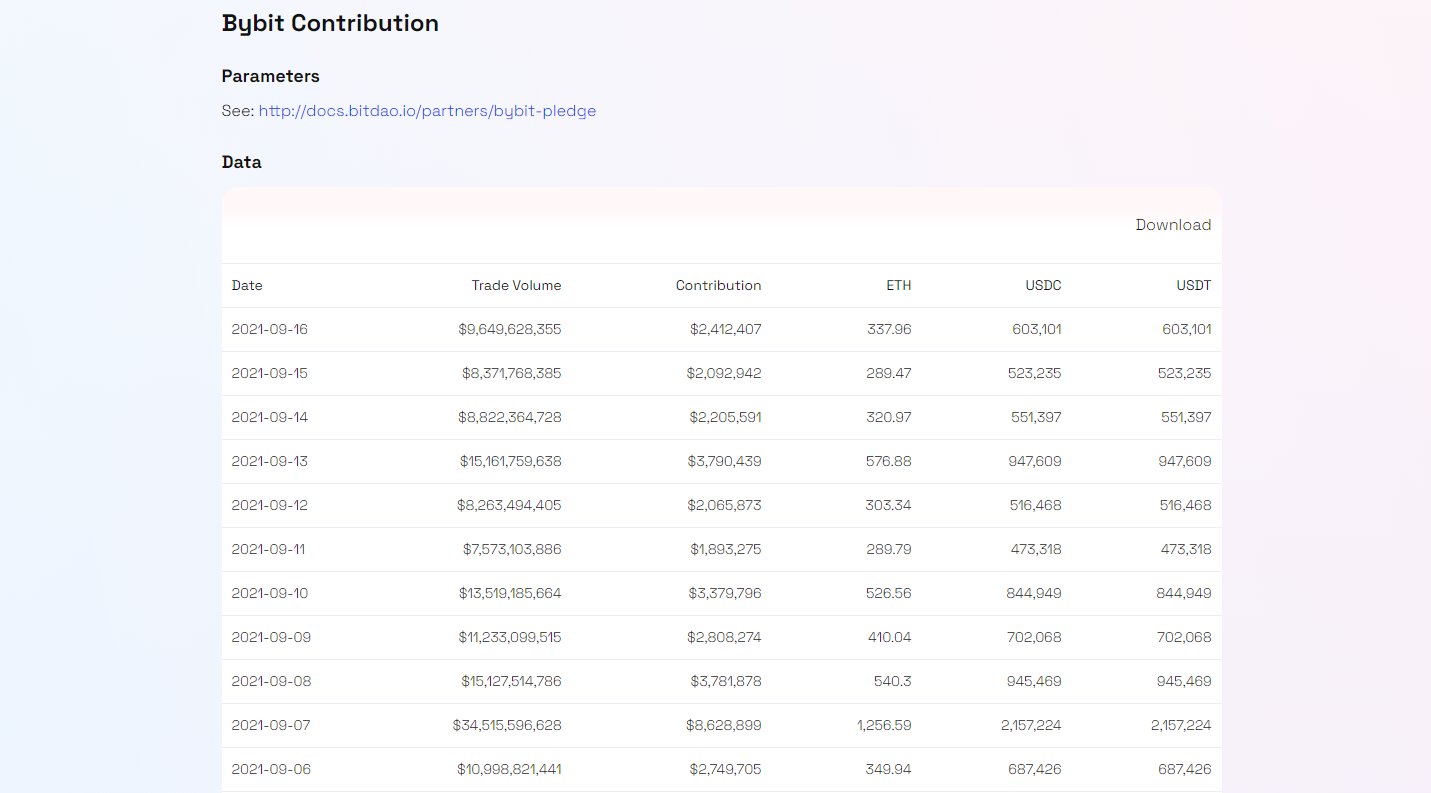Click the Bybit Contribution heading

click(x=330, y=23)
